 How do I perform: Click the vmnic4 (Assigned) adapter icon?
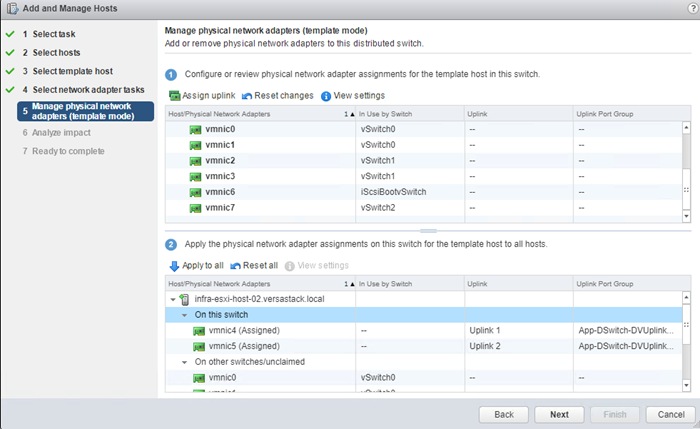pyautogui.click(x=199, y=331)
